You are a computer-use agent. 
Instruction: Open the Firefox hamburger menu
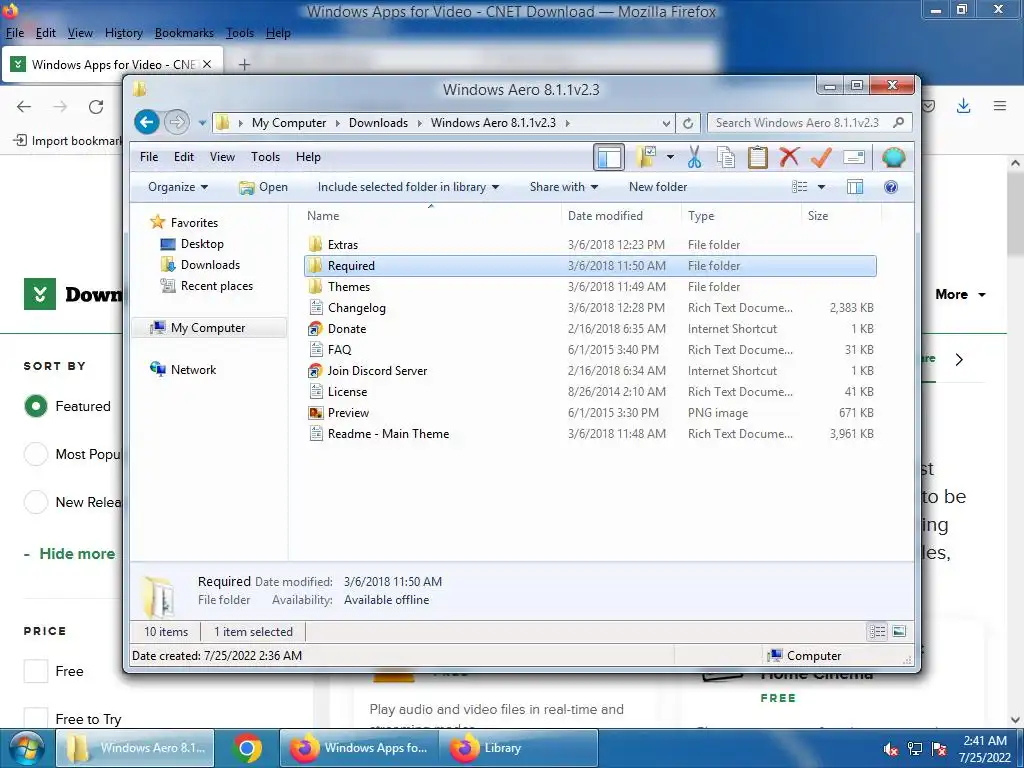(1000, 106)
